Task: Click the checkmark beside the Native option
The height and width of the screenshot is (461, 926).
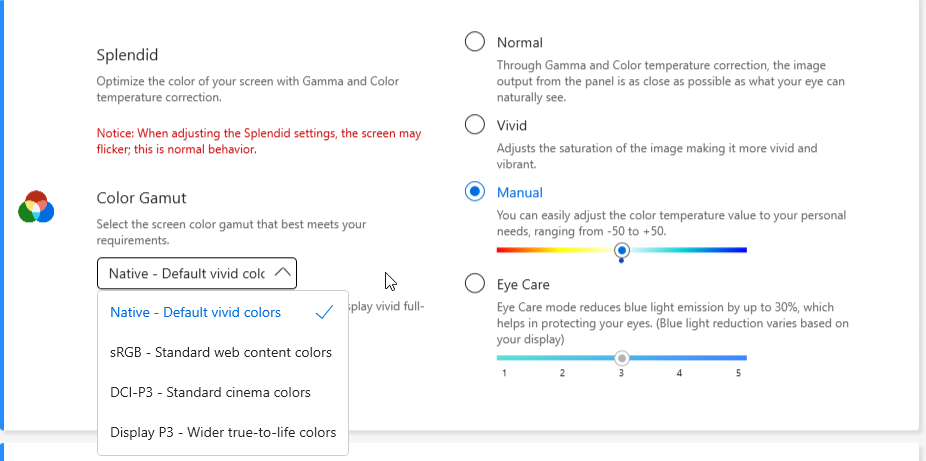Action: (323, 312)
